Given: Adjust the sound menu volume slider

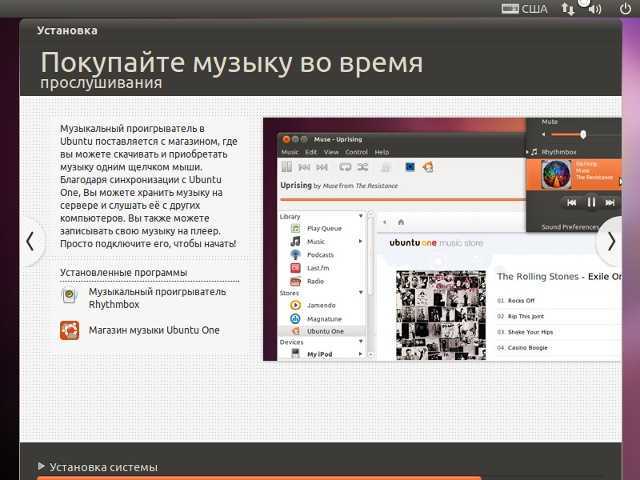Looking at the screenshot, I should tap(584, 134).
